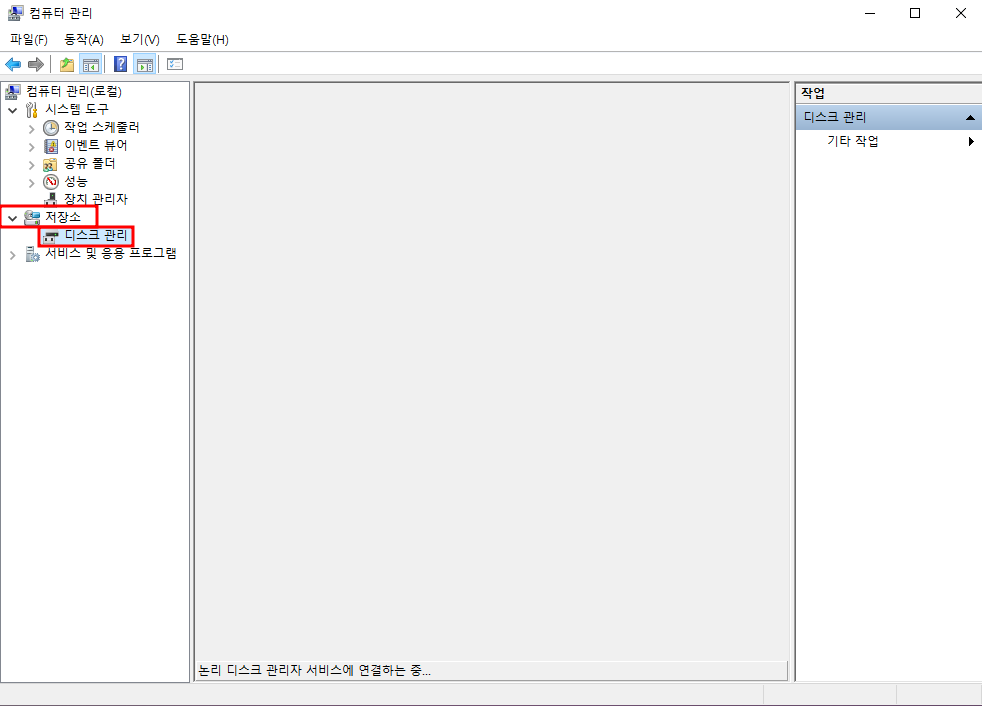The width and height of the screenshot is (982, 706).
Task: Select 시스템 도구 label in tree
Action: pyautogui.click(x=77, y=110)
